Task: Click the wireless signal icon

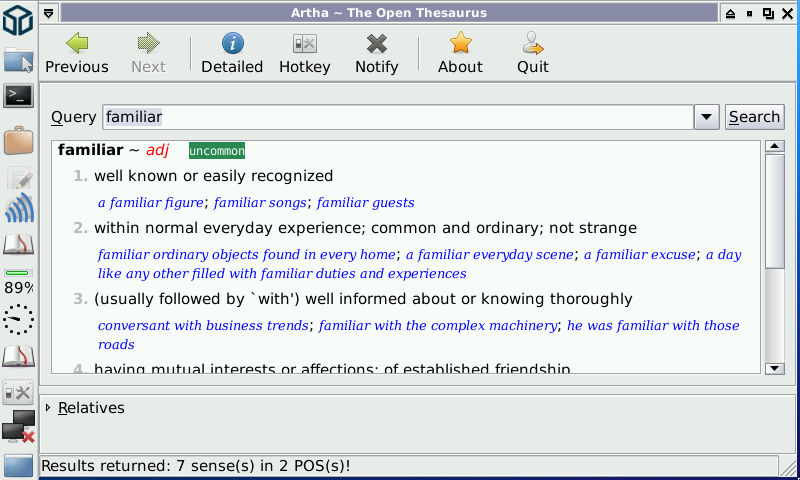Action: coord(19,208)
